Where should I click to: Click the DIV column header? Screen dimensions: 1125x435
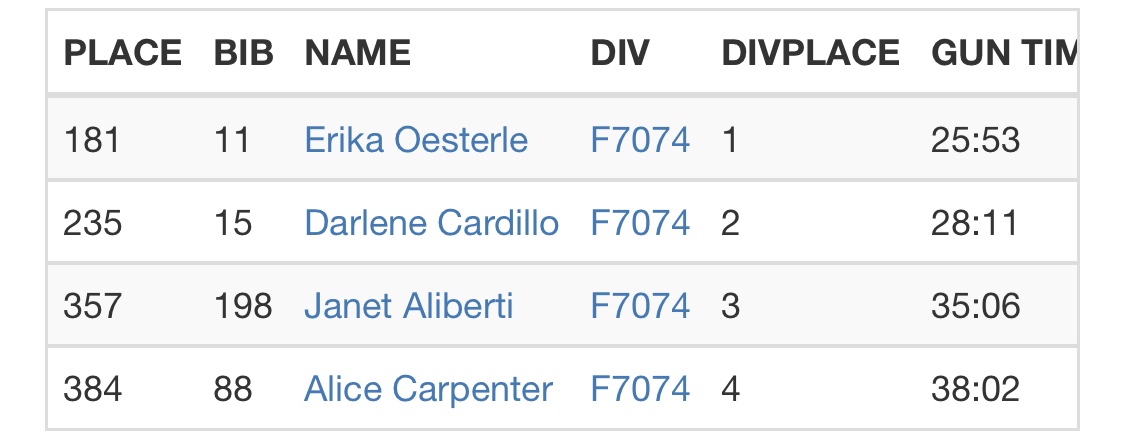click(x=620, y=53)
